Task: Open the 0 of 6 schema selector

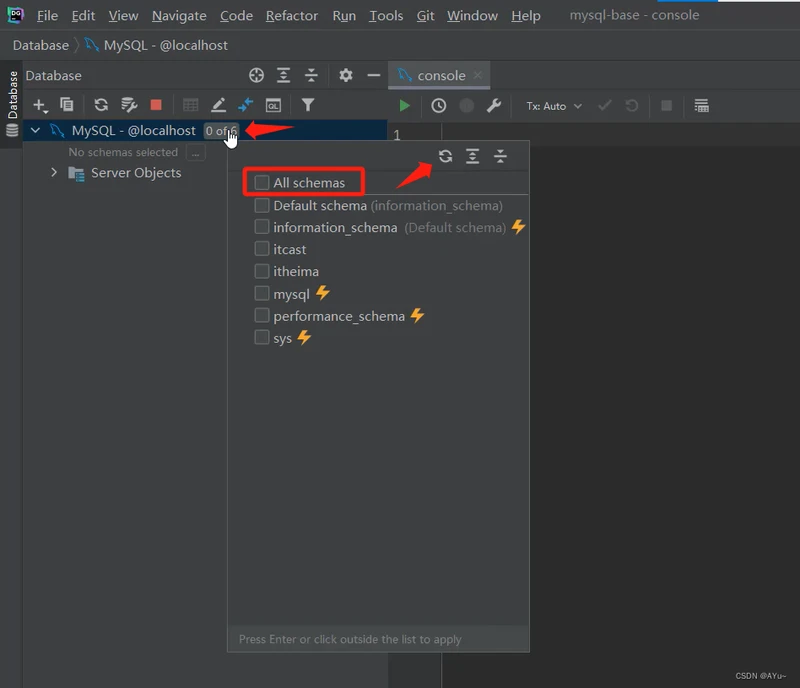Action: click(220, 131)
